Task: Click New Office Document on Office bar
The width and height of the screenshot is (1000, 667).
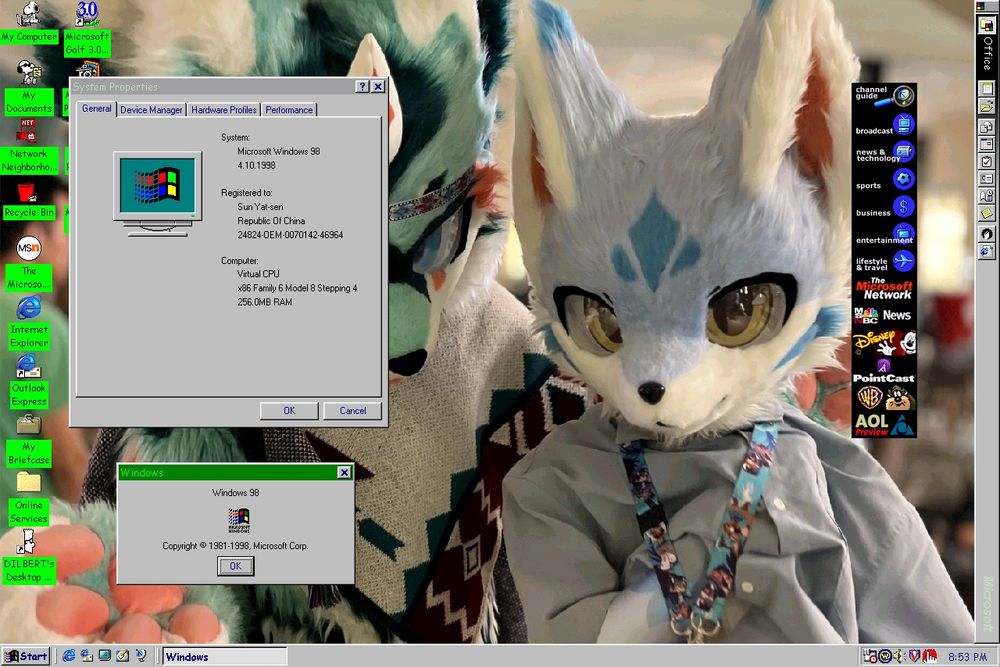Action: [x=987, y=88]
